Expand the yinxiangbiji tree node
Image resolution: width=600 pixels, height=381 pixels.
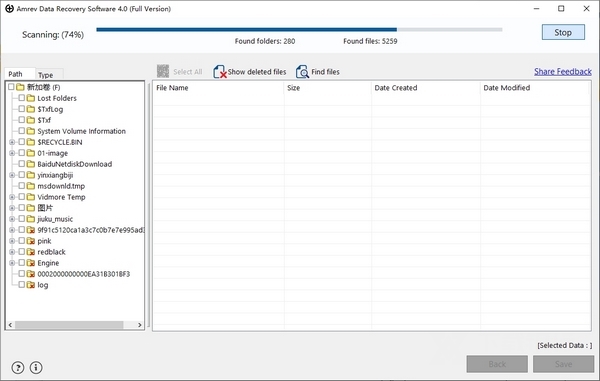coord(12,175)
